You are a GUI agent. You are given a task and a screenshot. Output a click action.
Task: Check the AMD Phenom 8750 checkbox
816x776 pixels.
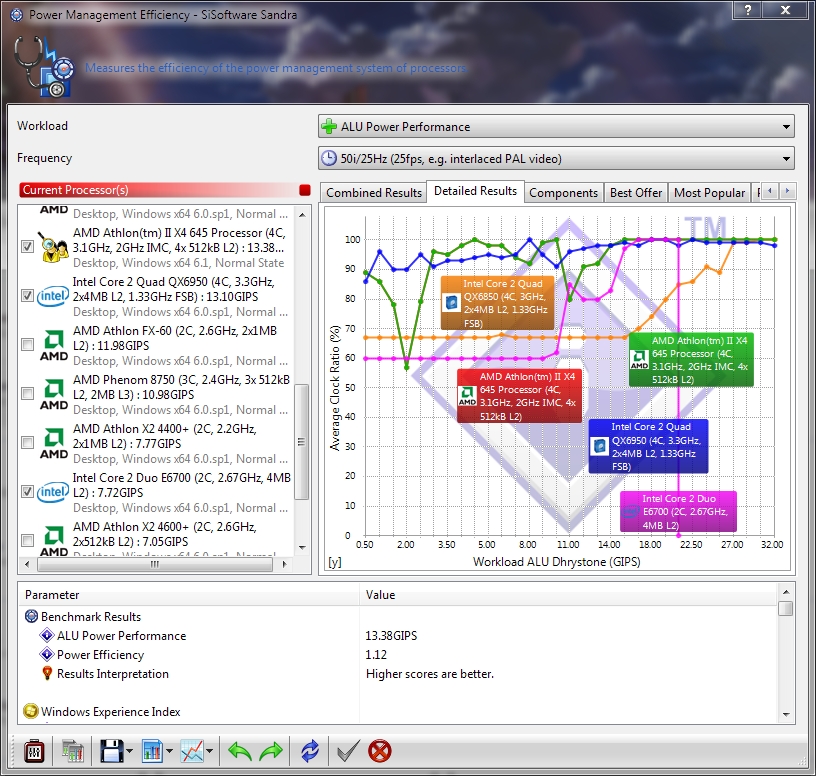[28, 393]
